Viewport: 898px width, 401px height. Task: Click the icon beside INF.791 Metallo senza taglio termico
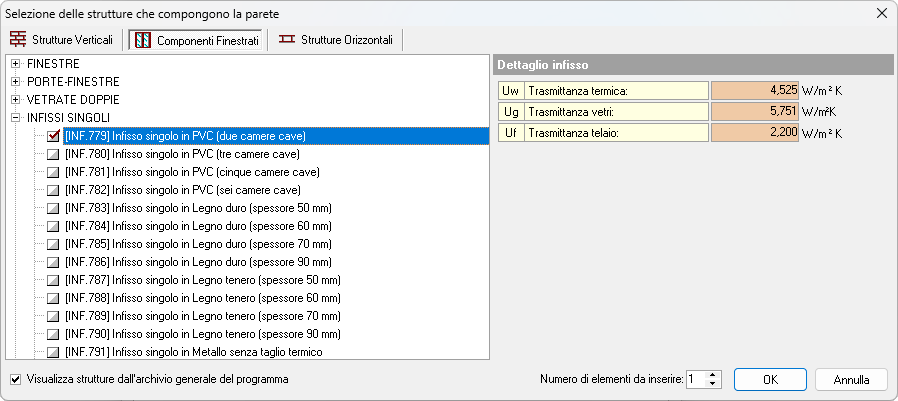(x=54, y=352)
